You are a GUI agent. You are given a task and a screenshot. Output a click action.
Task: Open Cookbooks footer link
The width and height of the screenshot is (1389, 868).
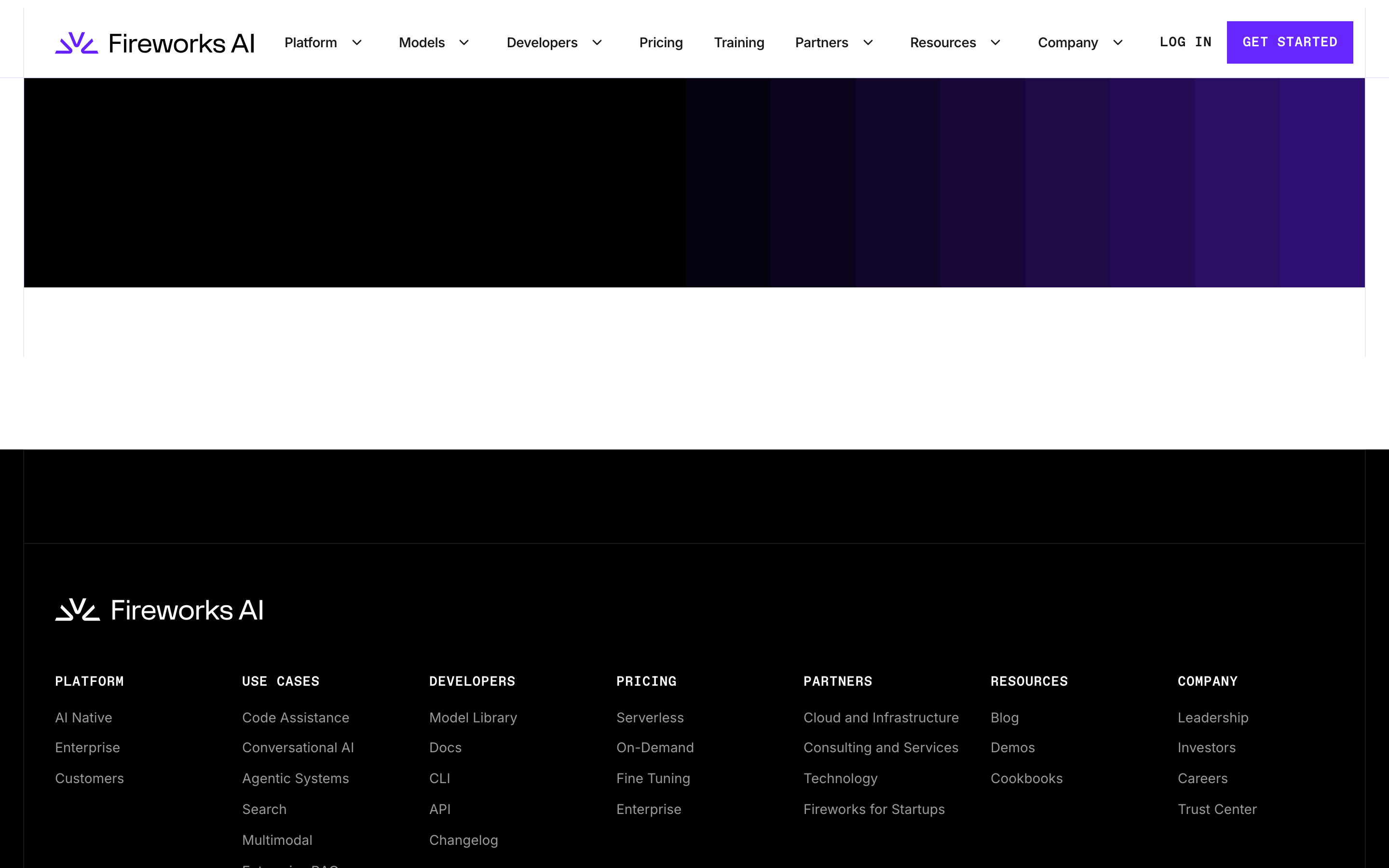coord(1026,778)
